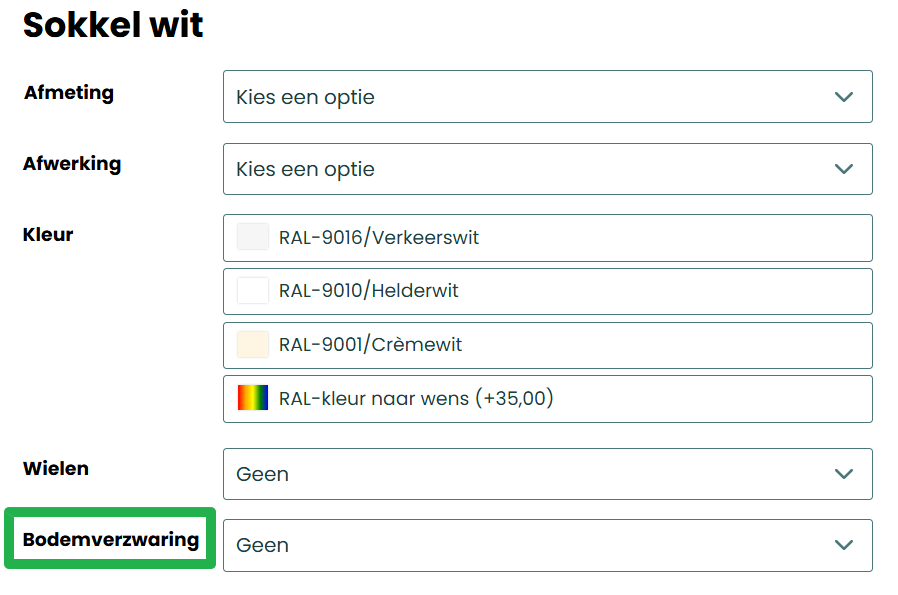898x595 pixels.
Task: Click the Wielen label
Action: click(56, 468)
